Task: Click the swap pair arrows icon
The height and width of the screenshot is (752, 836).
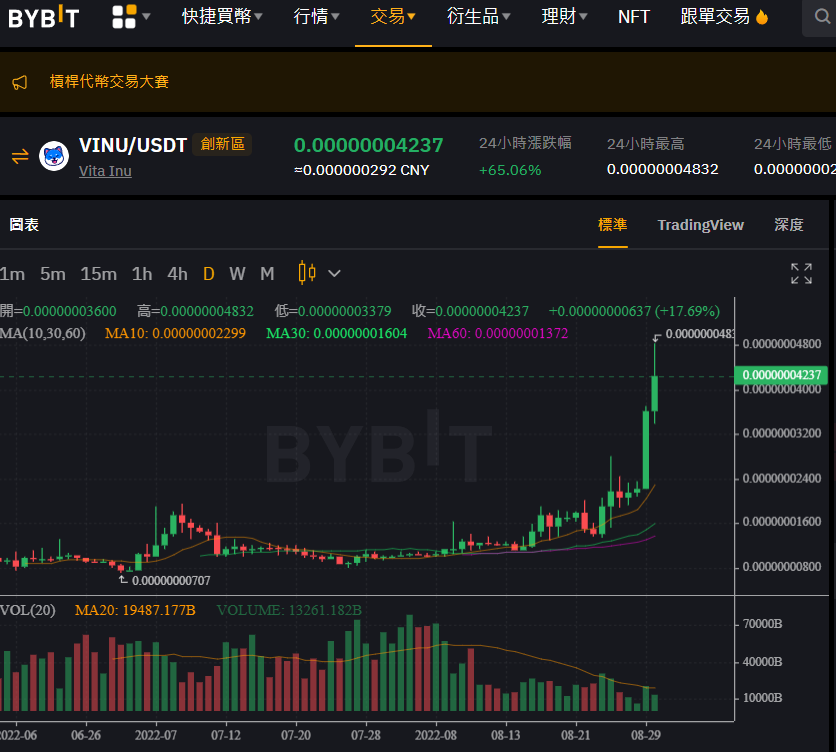Action: 20,156
